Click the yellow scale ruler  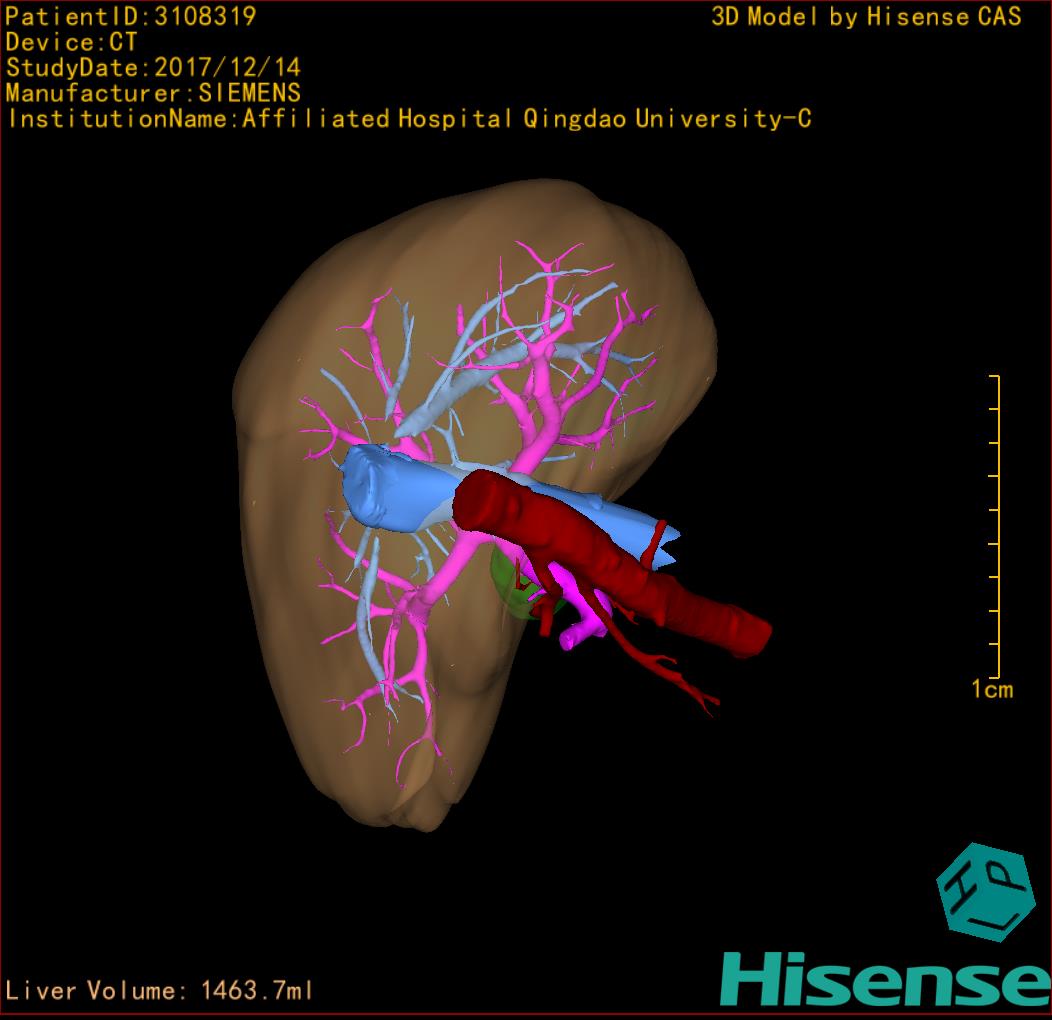995,527
